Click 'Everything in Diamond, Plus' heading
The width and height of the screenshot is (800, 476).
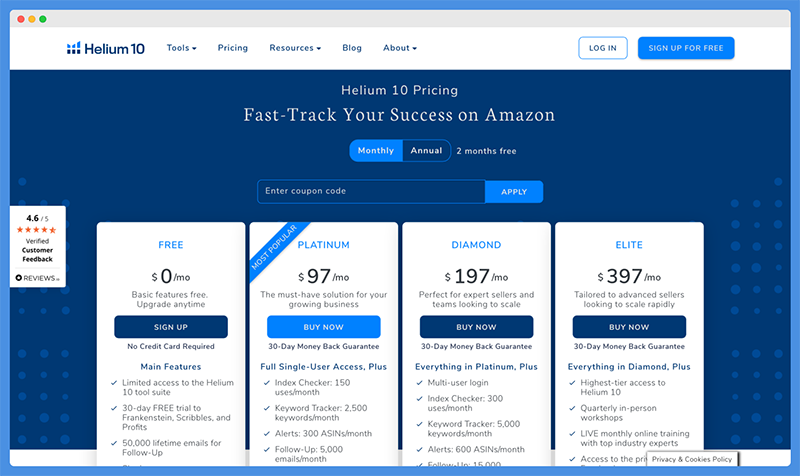tap(629, 367)
